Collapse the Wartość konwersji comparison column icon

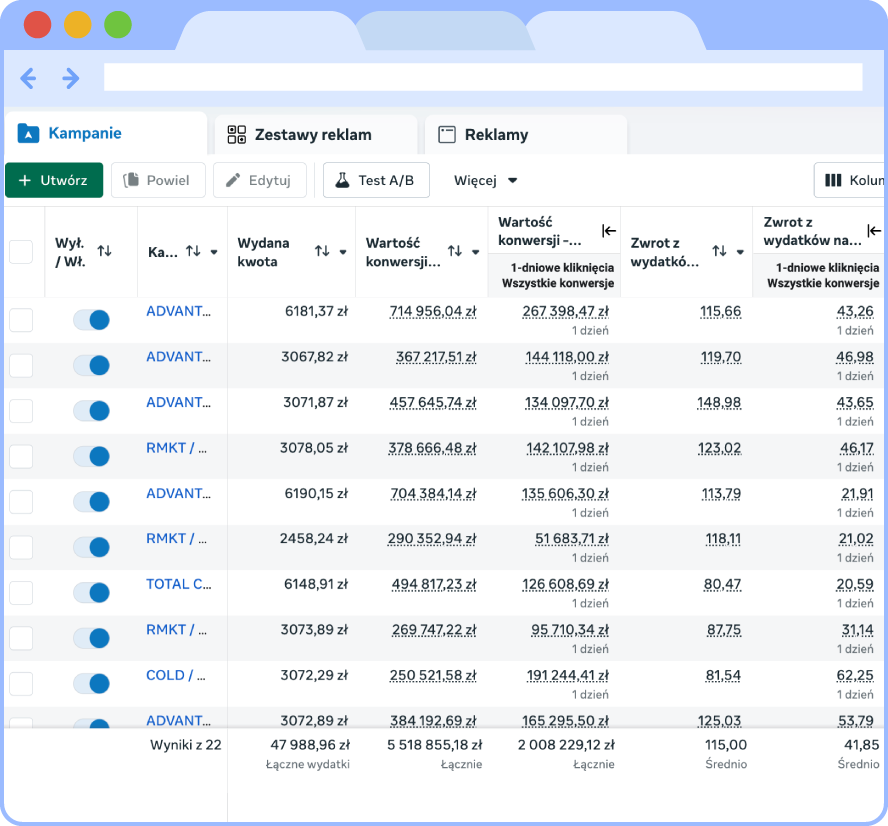coord(608,231)
